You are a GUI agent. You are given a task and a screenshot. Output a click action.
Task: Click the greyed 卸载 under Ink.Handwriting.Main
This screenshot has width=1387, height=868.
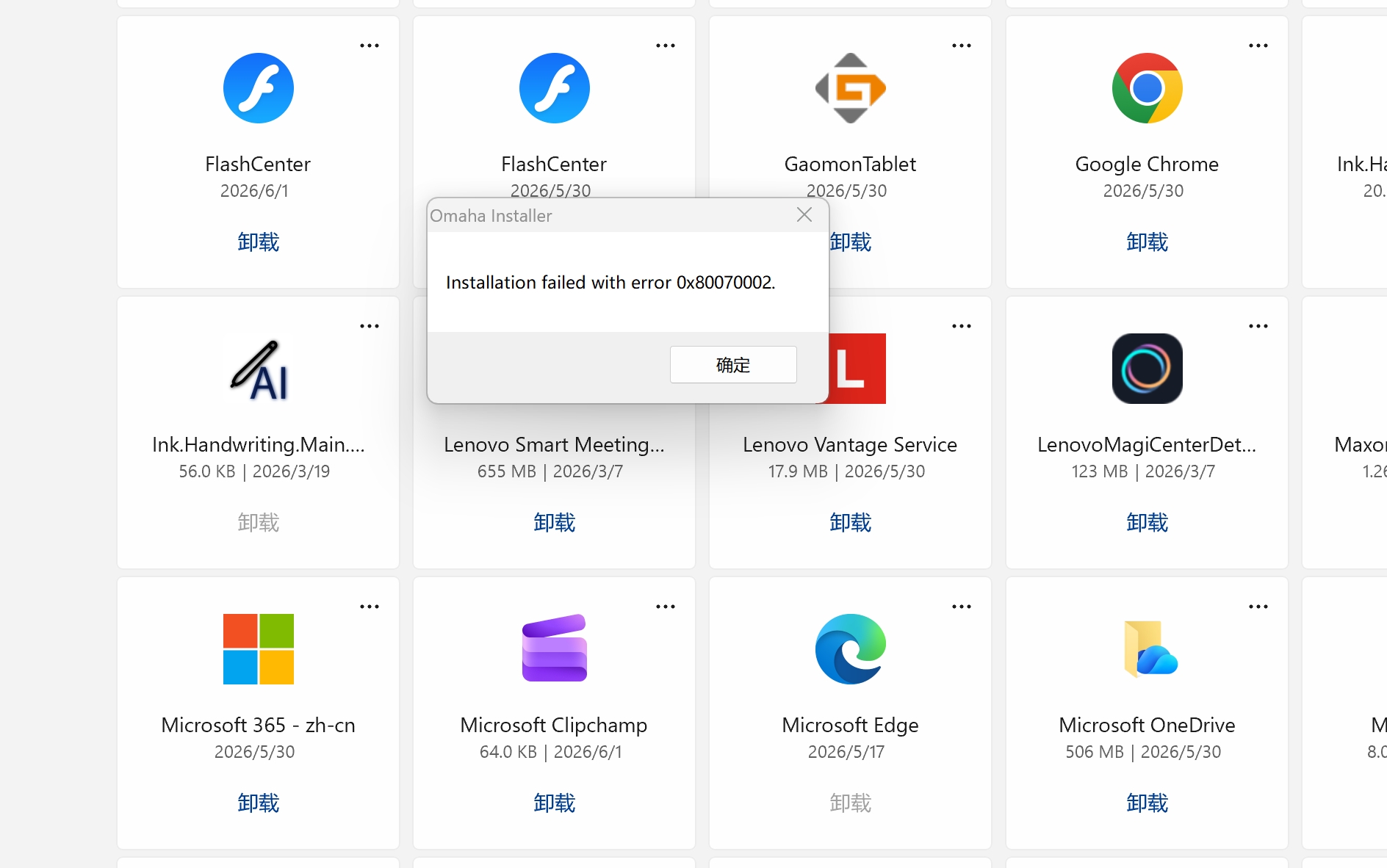point(259,523)
